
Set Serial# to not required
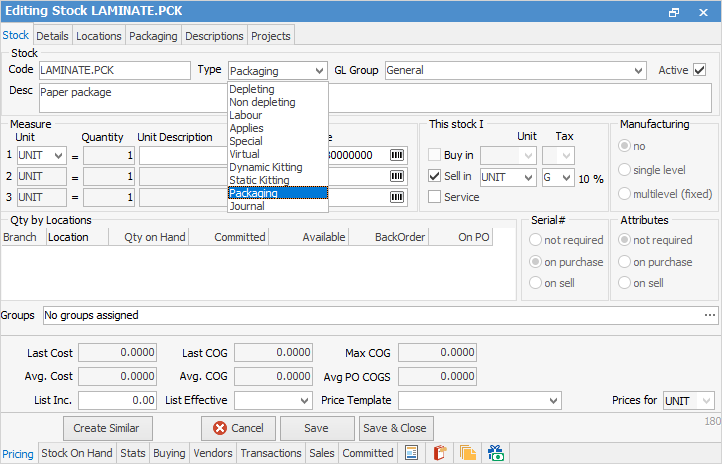[x=535, y=240]
